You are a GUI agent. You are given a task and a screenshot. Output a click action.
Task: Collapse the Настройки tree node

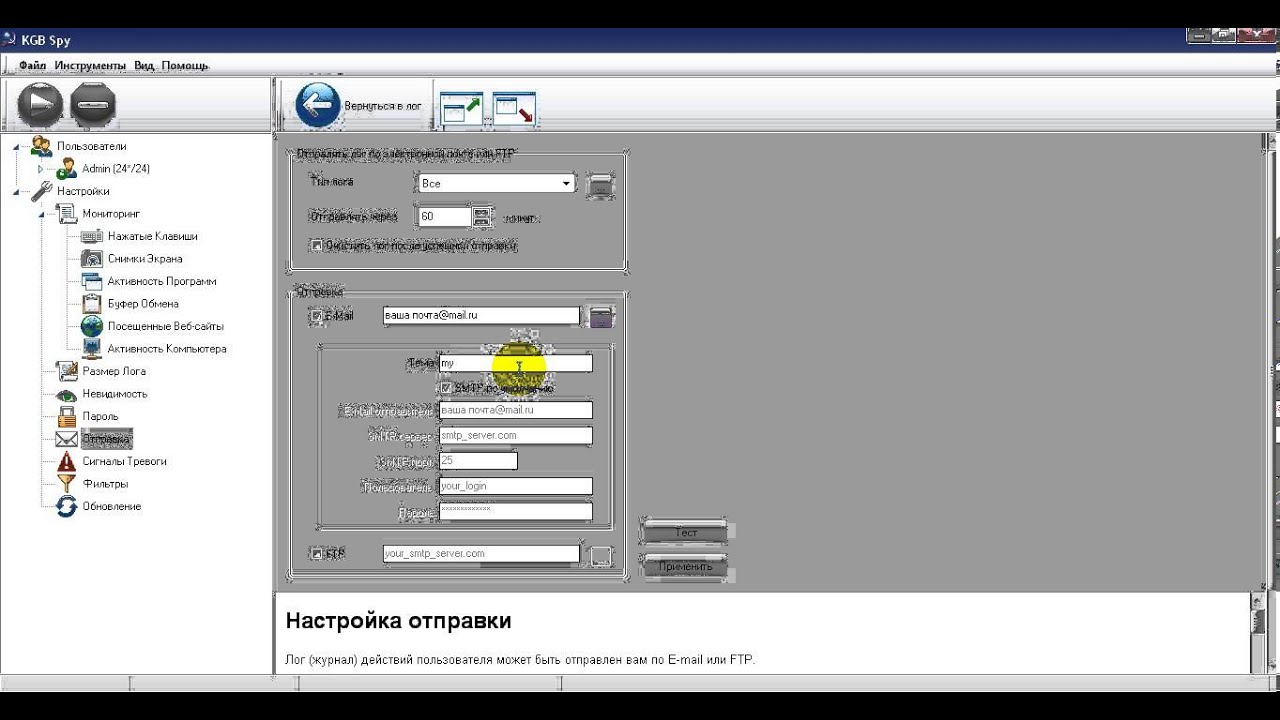pyautogui.click(x=16, y=191)
